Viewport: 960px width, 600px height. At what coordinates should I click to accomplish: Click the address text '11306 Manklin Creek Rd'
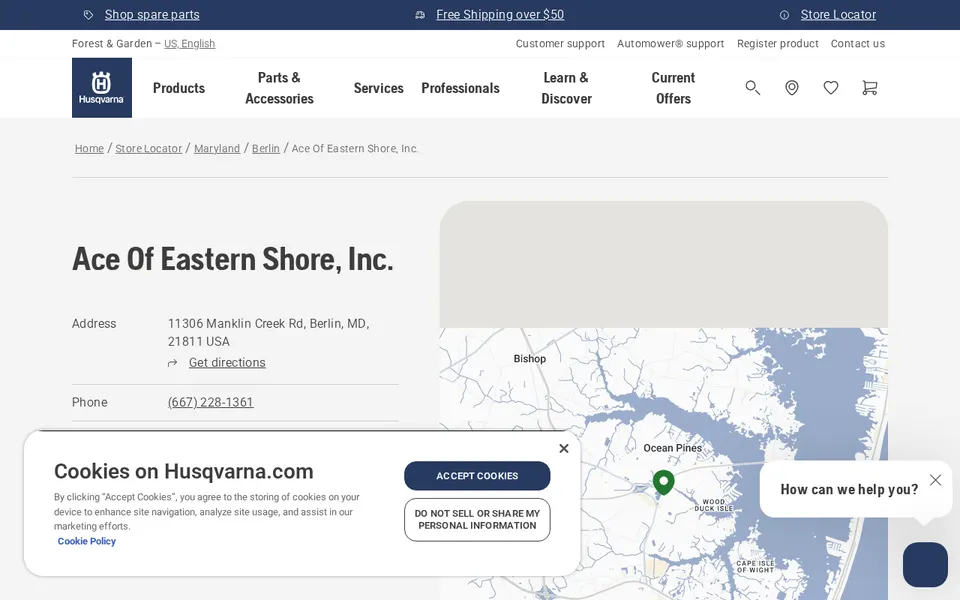pyautogui.click(x=236, y=324)
